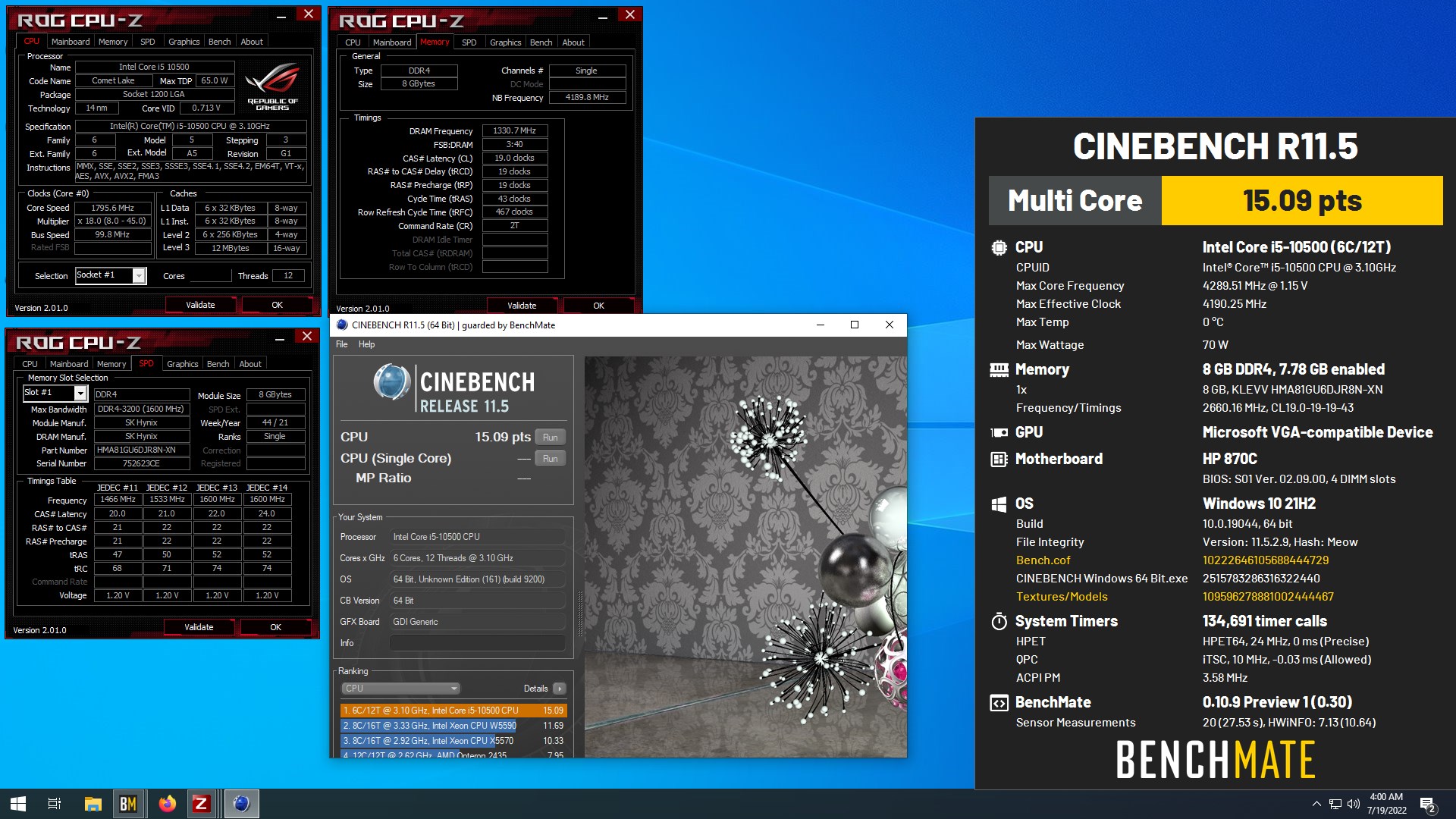Image resolution: width=1456 pixels, height=819 pixels.
Task: Click the BenchMate code icon in result panel
Action: pos(999,703)
